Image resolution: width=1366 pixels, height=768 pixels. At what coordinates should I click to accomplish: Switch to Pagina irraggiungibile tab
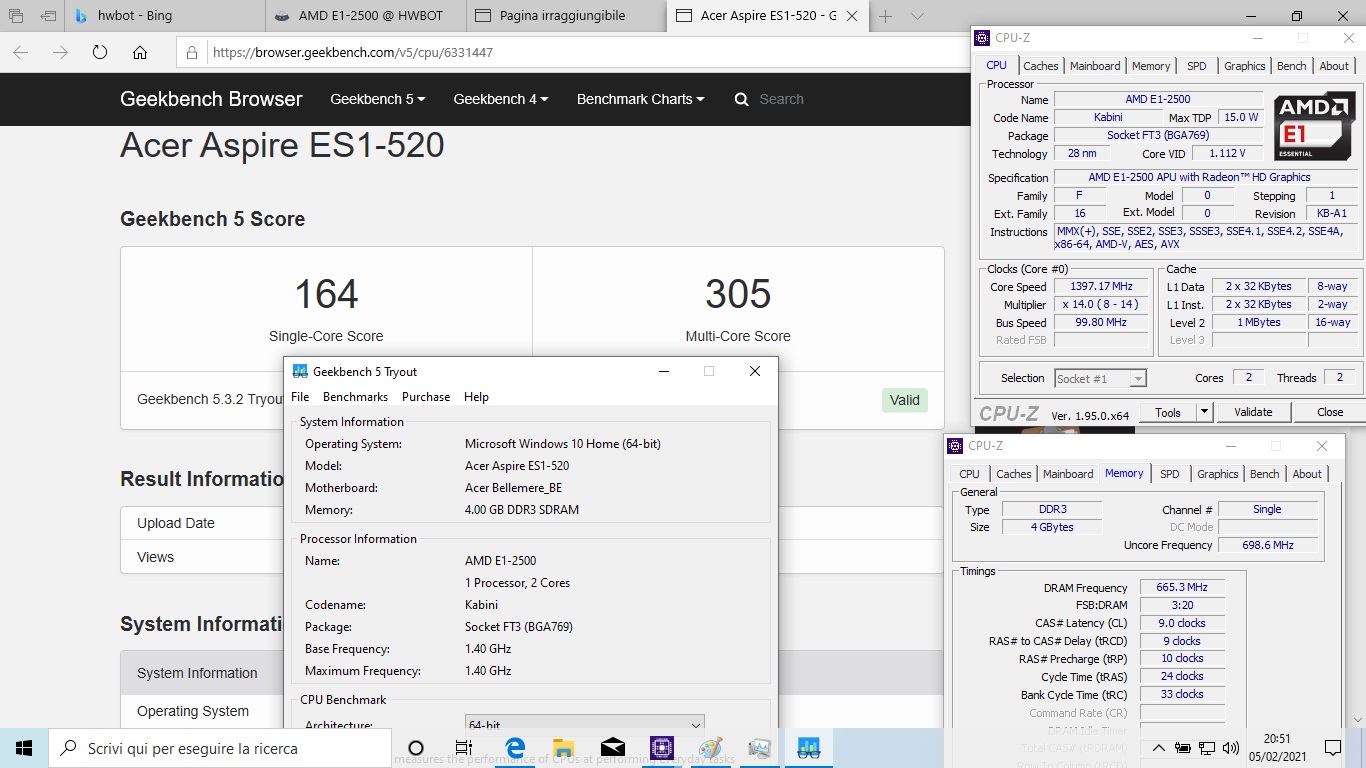point(567,16)
